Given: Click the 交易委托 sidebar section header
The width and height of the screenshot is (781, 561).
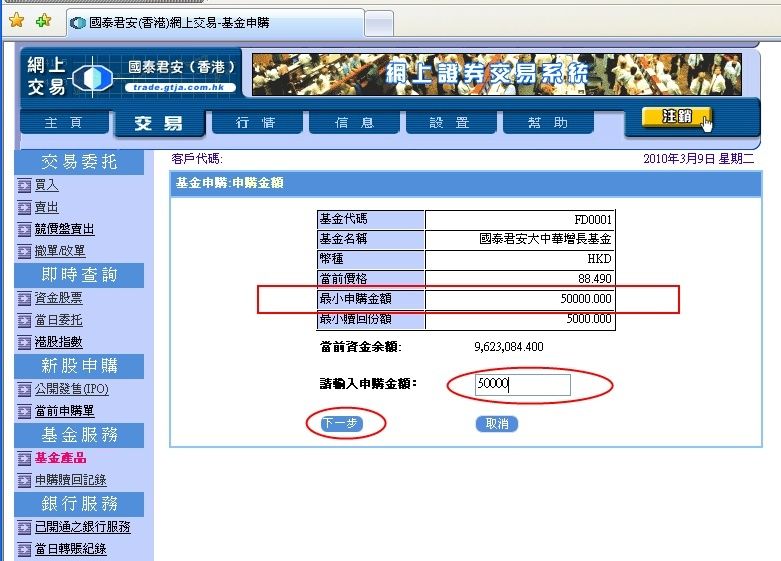Looking at the screenshot, I should (x=79, y=162).
